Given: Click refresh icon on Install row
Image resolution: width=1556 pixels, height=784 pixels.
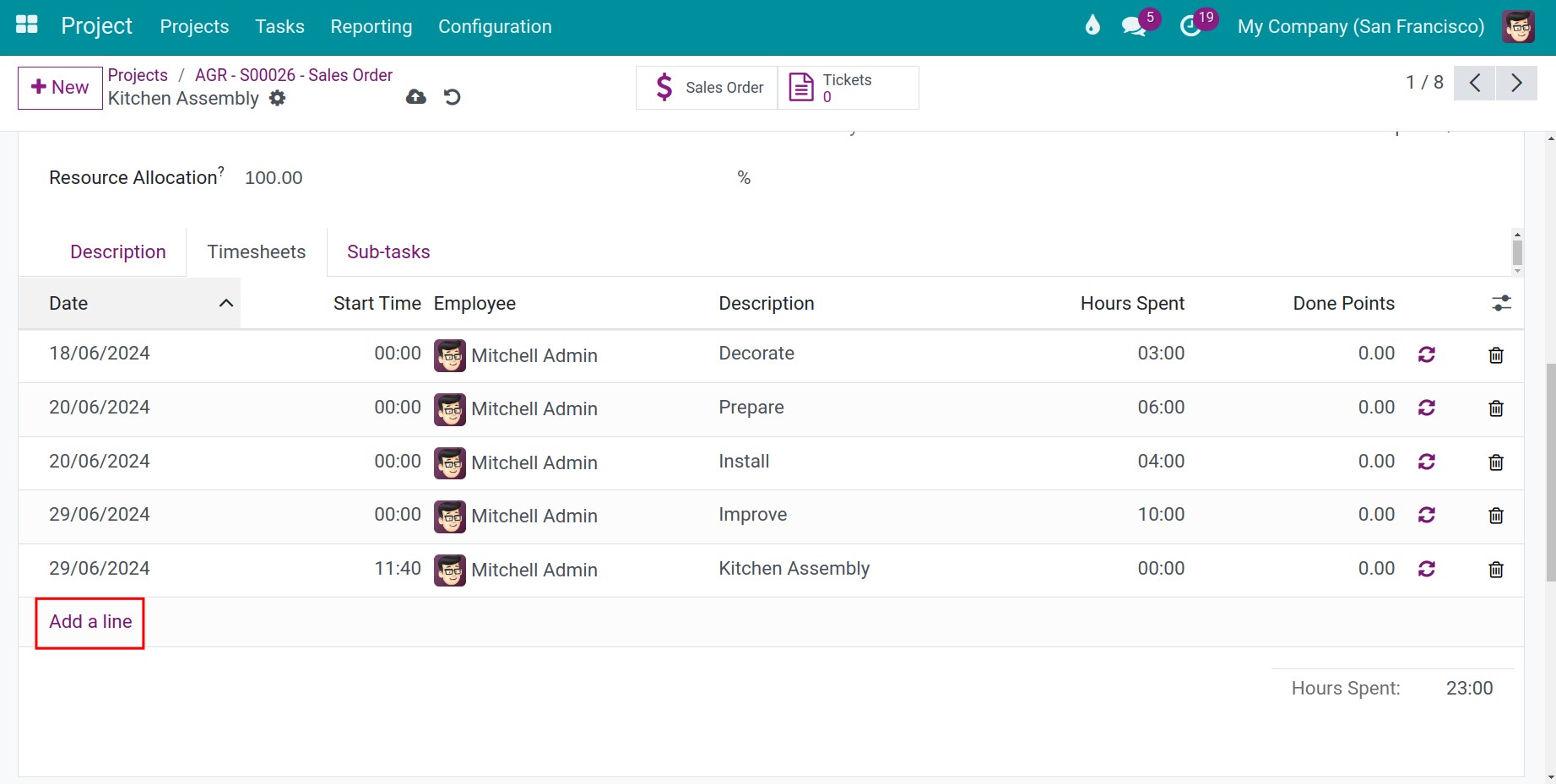Looking at the screenshot, I should pyautogui.click(x=1427, y=462).
